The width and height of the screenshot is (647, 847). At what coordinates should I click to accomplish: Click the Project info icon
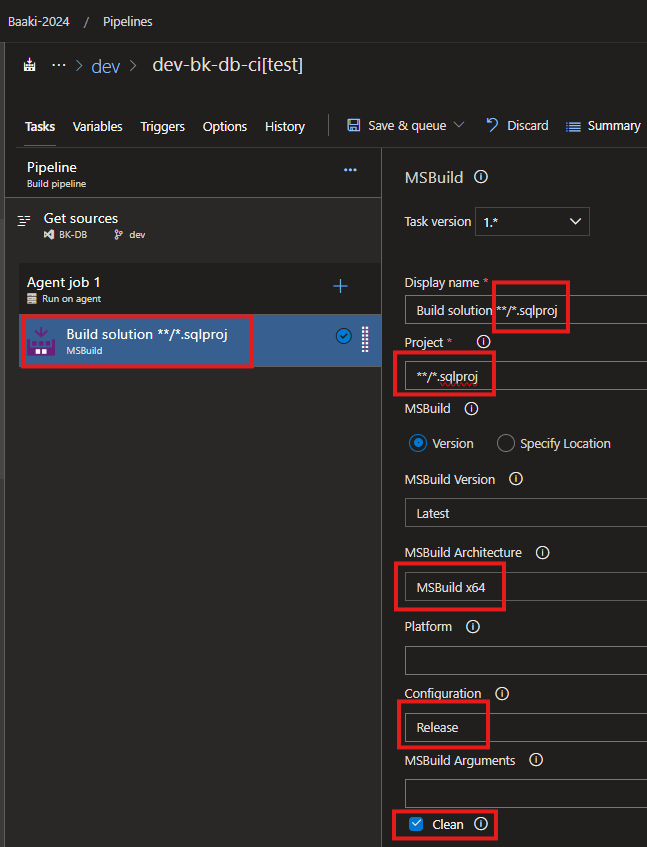[483, 341]
